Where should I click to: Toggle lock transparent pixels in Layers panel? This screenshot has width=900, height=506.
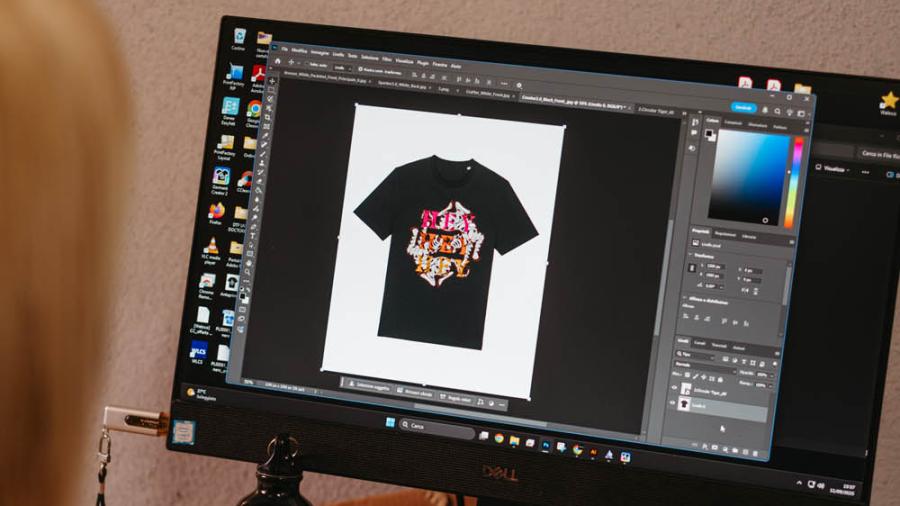point(687,375)
